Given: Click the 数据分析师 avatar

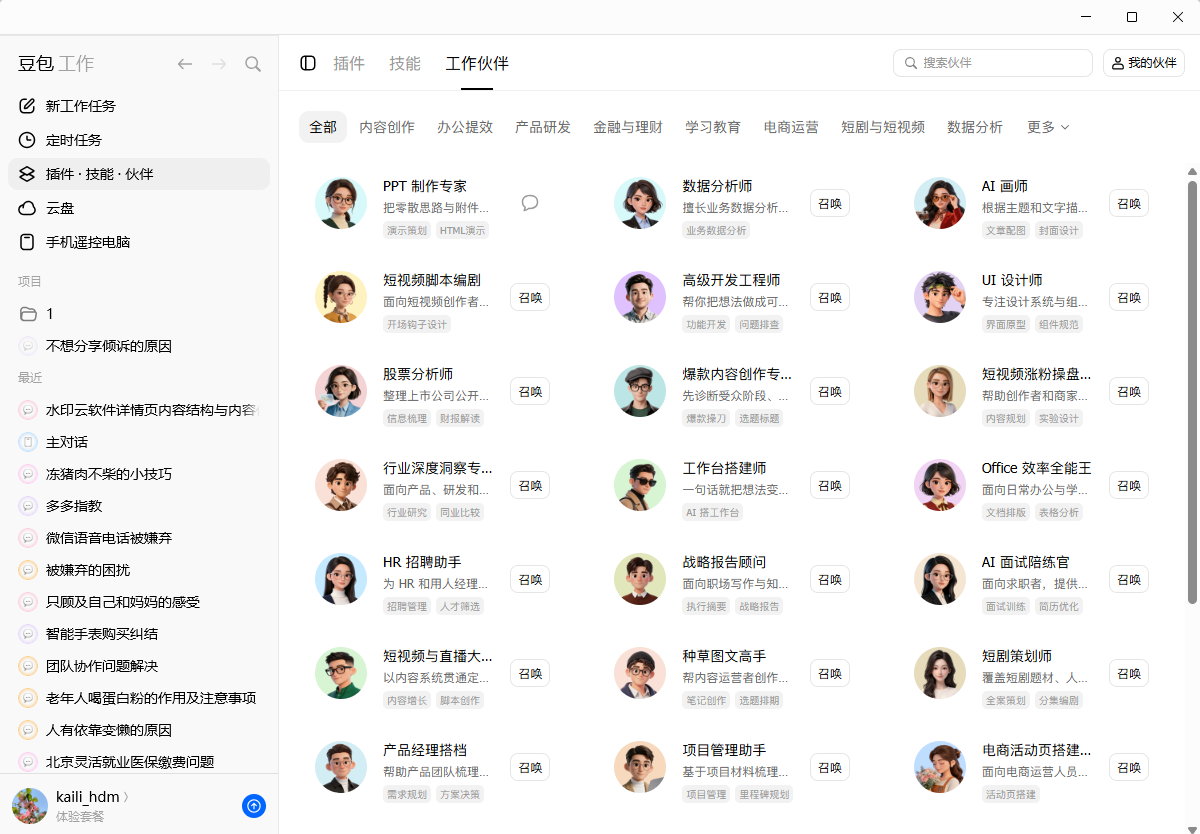Looking at the screenshot, I should point(640,203).
